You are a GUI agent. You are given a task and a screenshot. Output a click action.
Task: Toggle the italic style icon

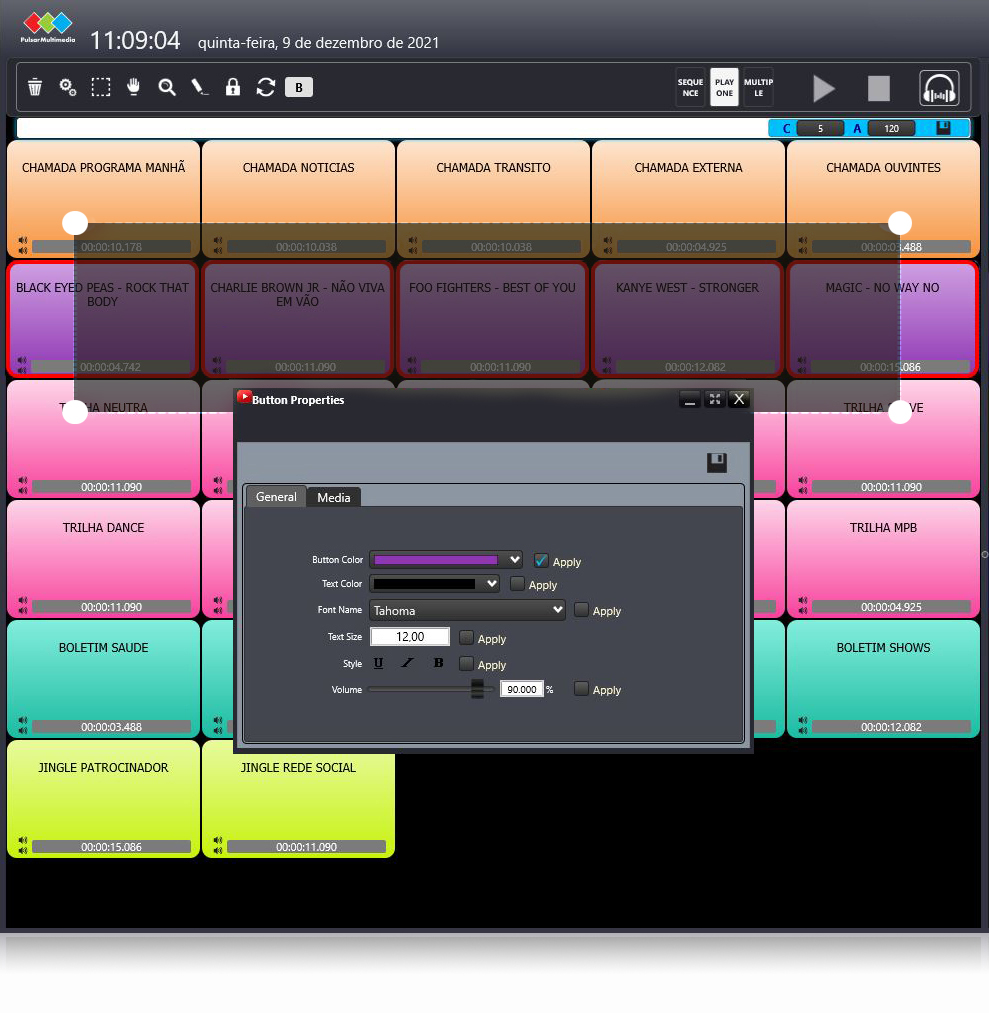(x=408, y=663)
